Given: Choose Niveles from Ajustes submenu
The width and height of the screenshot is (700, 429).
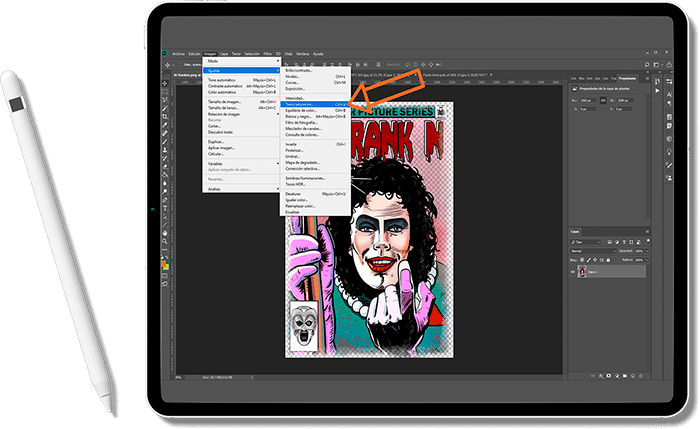Looking at the screenshot, I should [315, 76].
